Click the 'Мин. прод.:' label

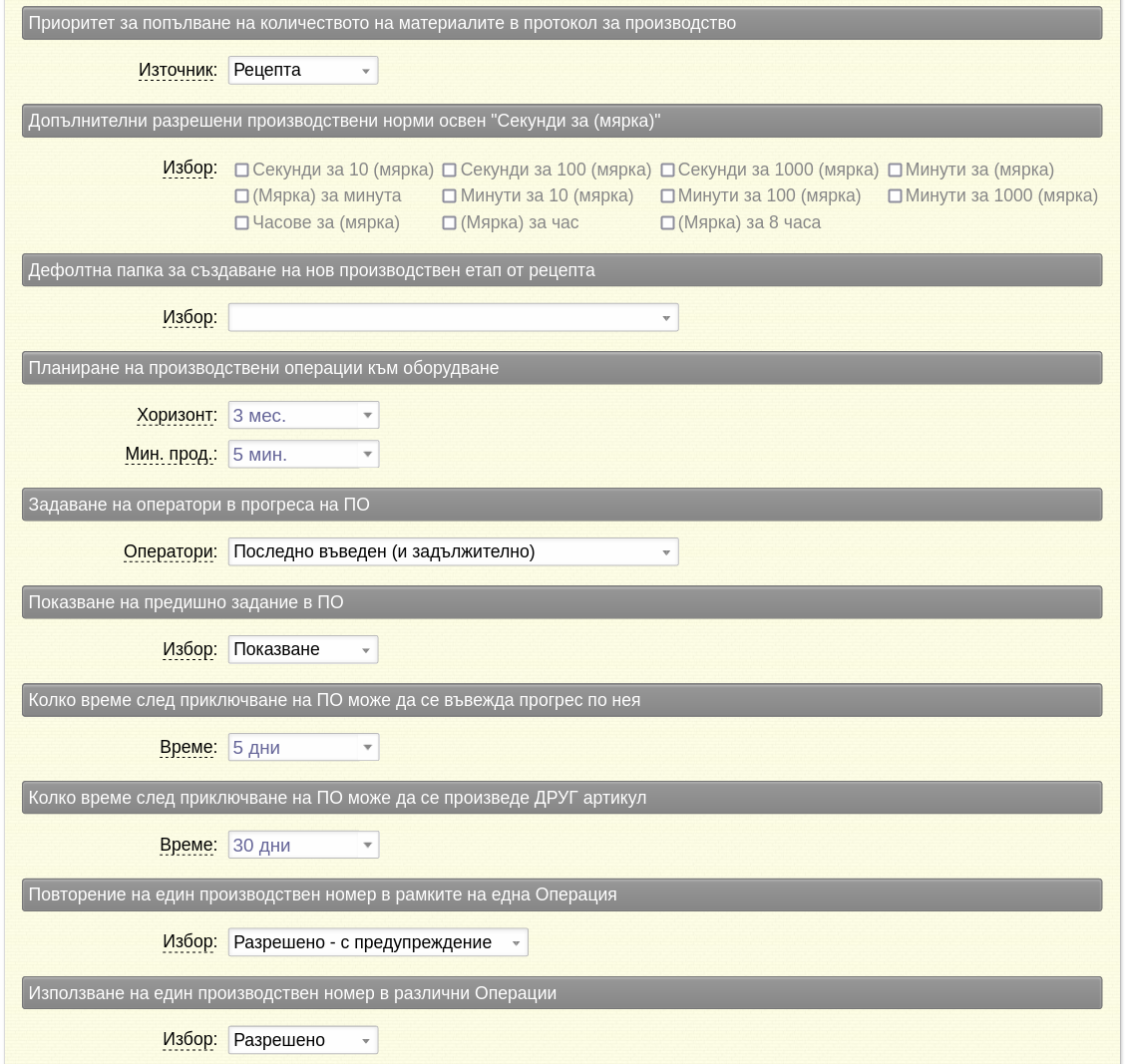pos(171,454)
